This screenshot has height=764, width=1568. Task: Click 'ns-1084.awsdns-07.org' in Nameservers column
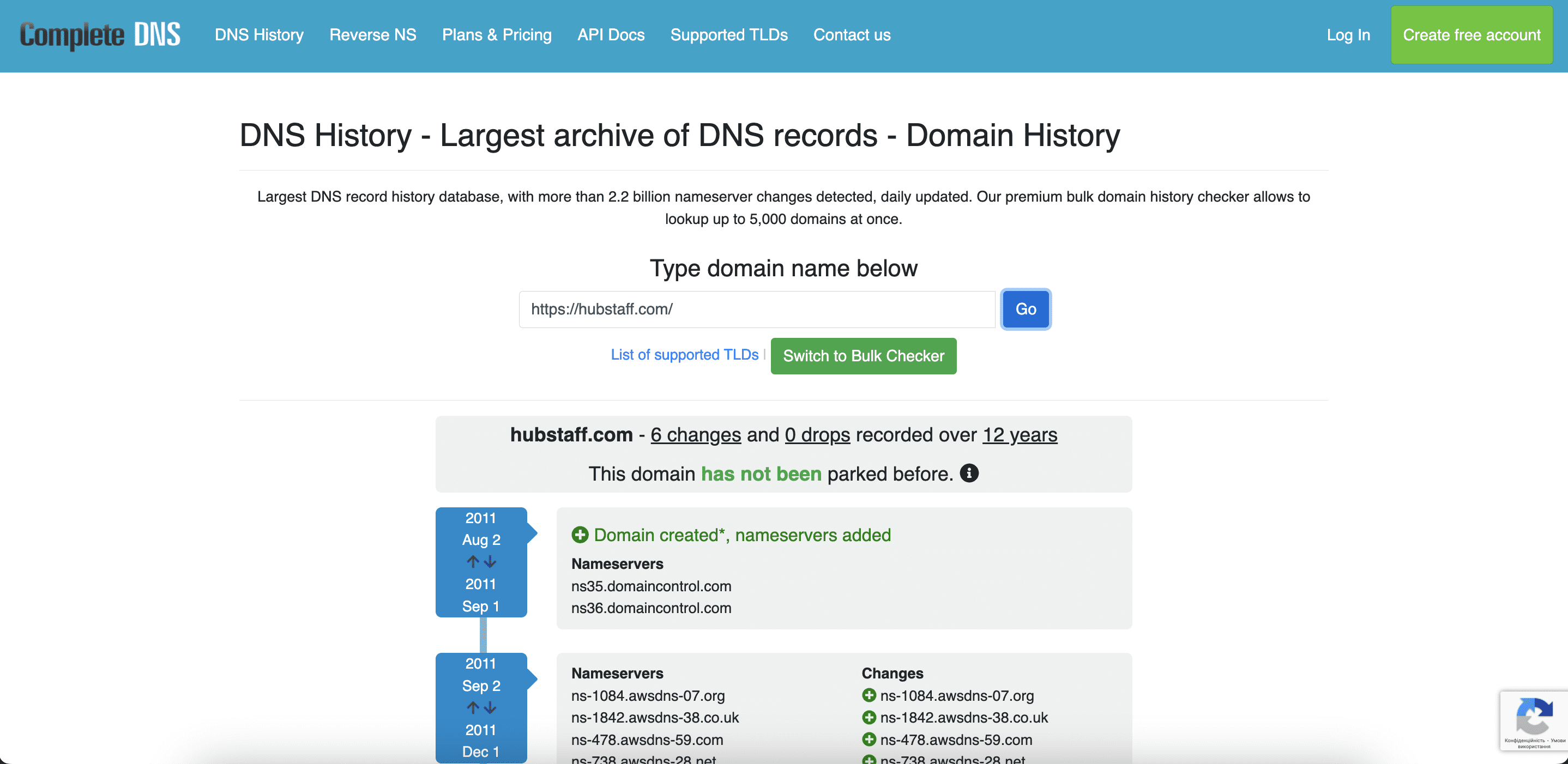pos(648,696)
